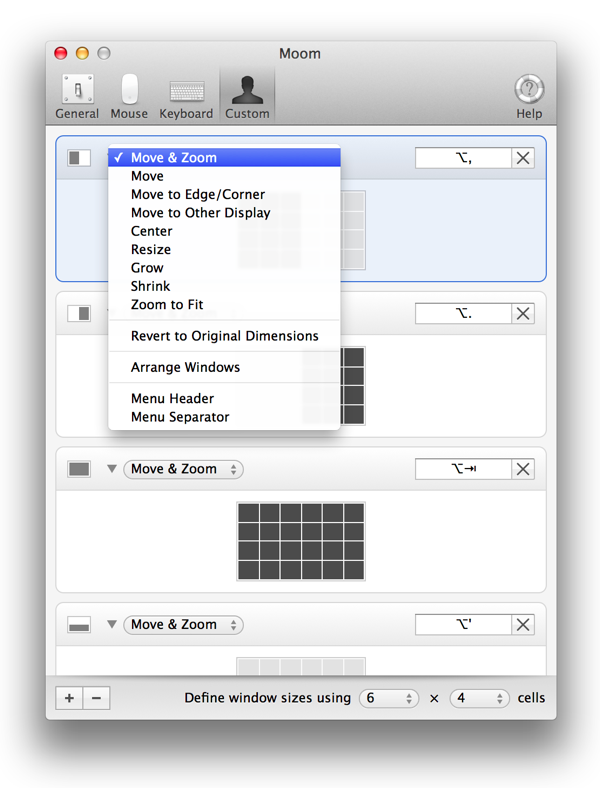Viewport: 600px width, 788px height.
Task: Click the ⌥⇥ shortcut recorder field
Action: (463, 469)
